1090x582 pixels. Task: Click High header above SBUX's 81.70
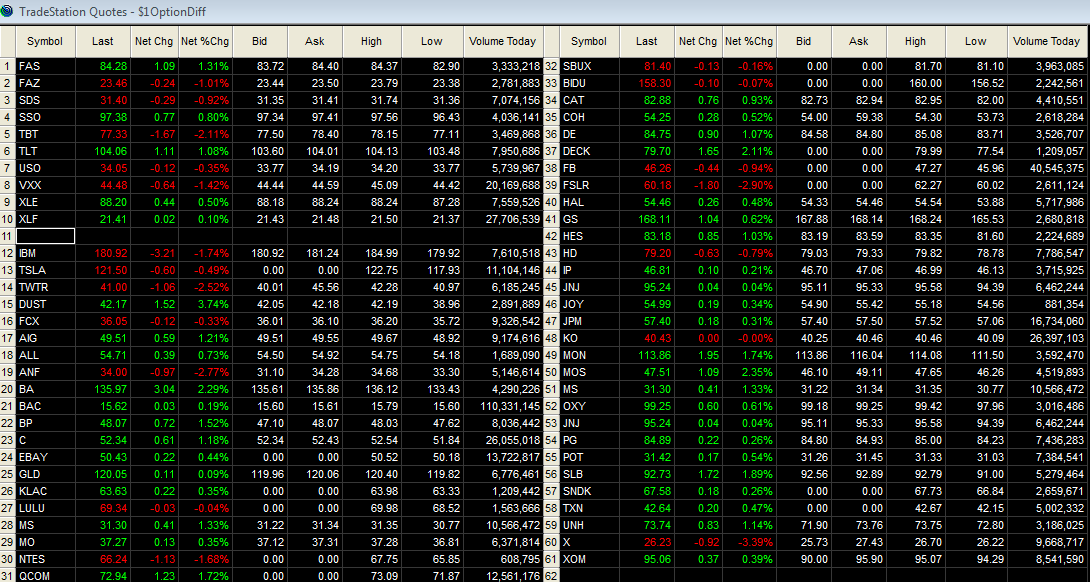[916, 42]
